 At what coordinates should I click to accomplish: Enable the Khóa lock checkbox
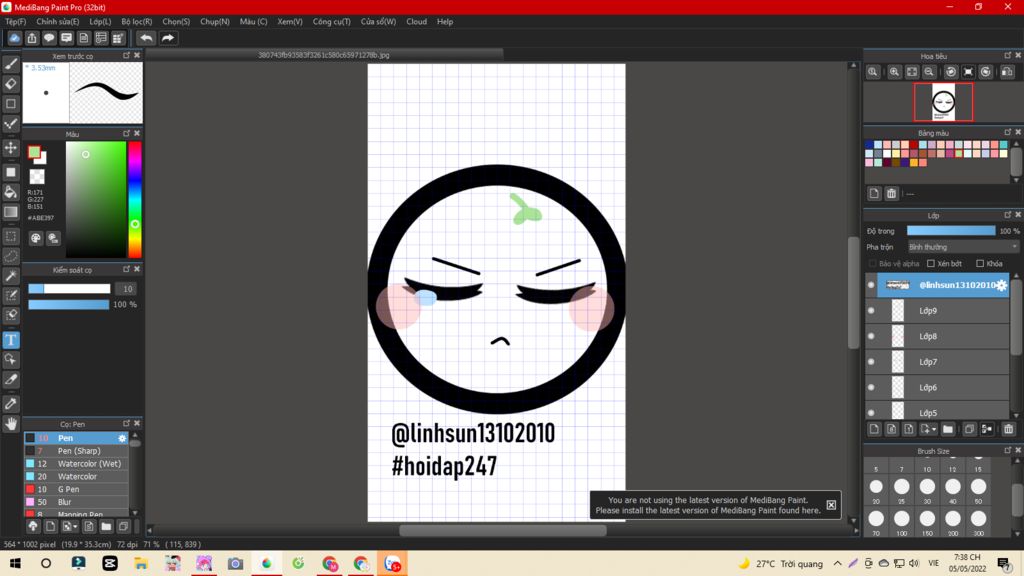point(980,264)
